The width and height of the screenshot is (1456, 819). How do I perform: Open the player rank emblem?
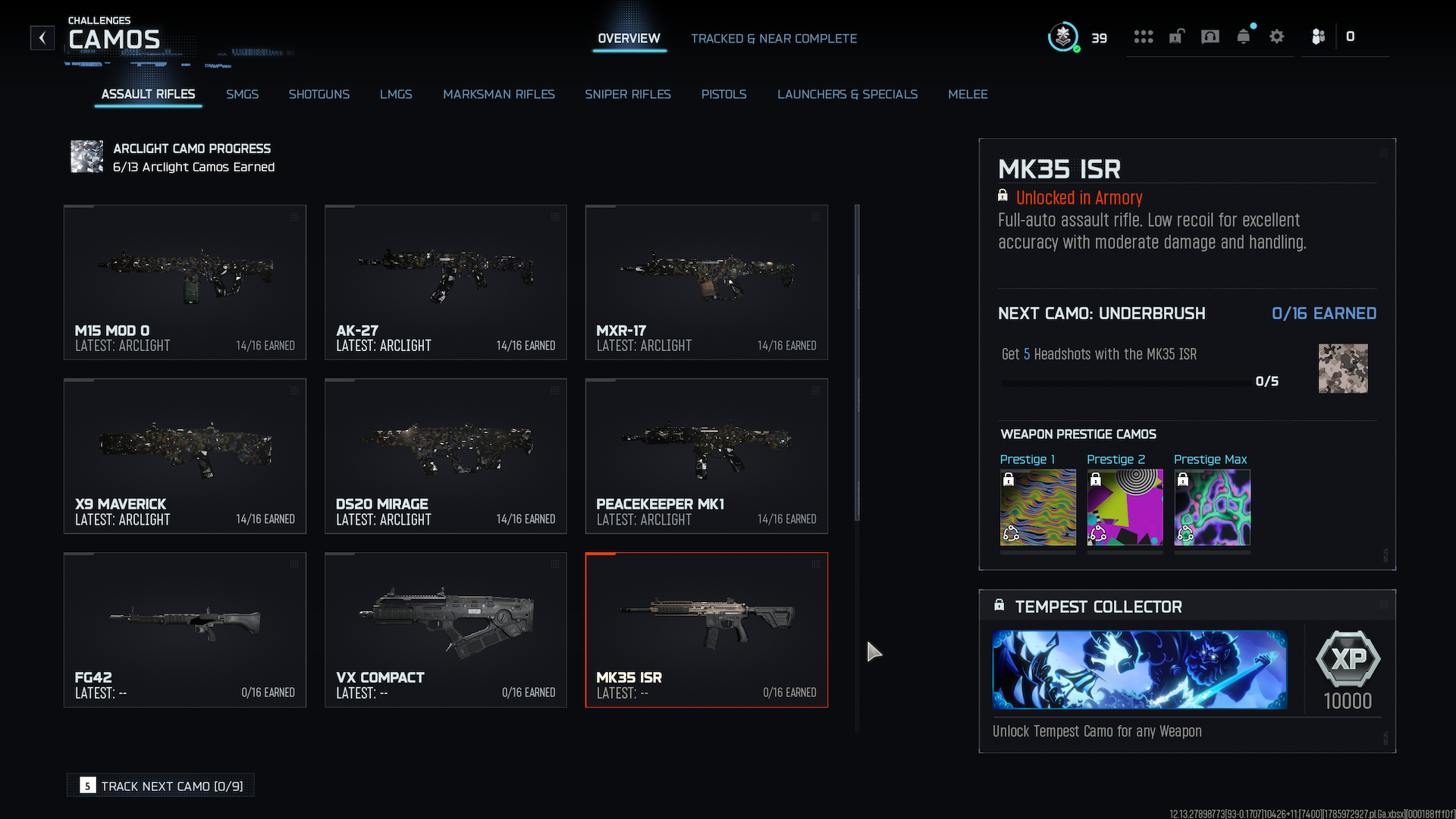click(x=1063, y=37)
